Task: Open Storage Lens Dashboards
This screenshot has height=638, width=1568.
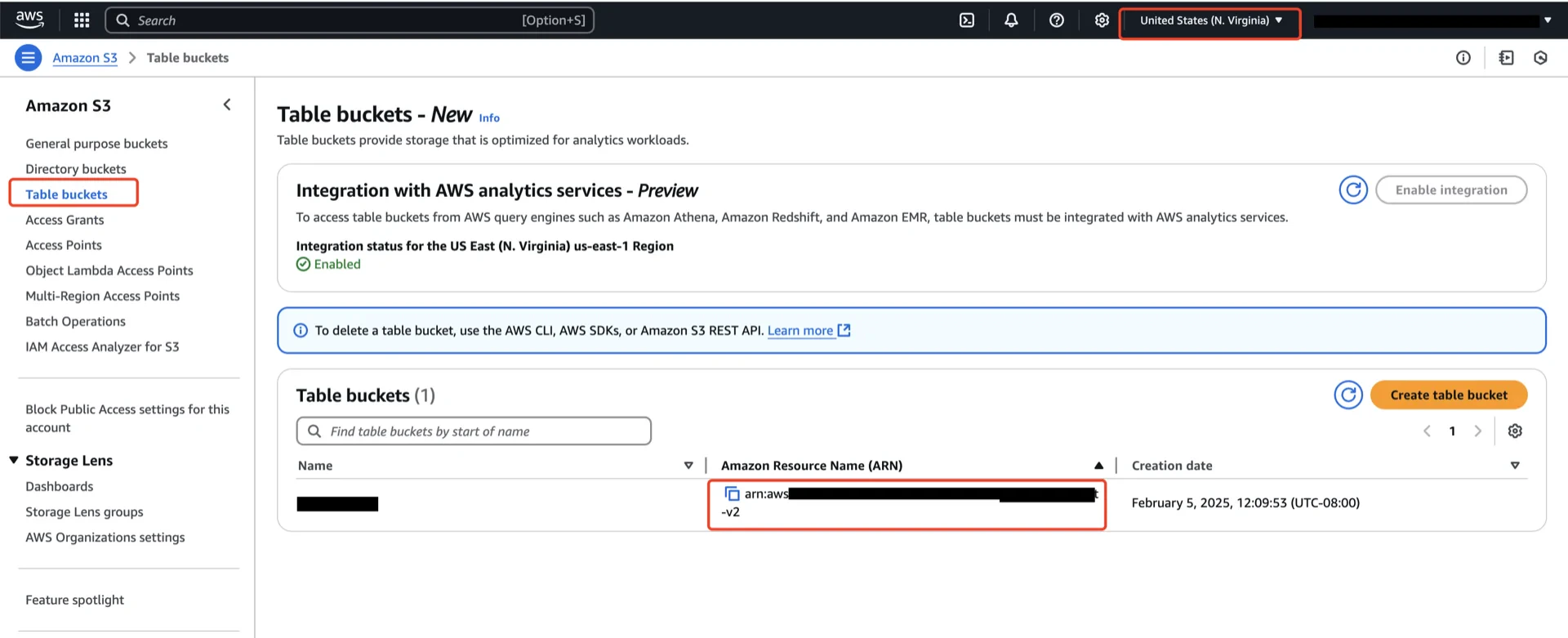Action: tap(60, 486)
